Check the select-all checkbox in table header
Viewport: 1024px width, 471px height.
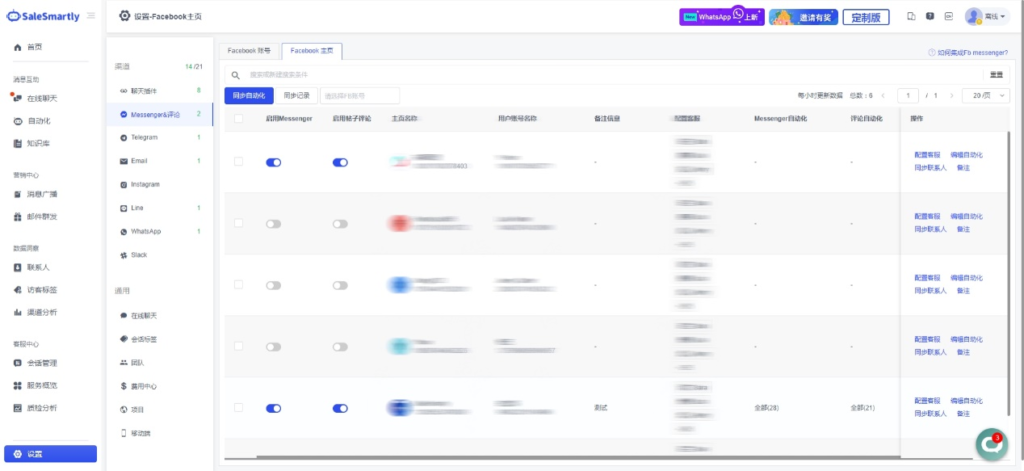tap(238, 119)
